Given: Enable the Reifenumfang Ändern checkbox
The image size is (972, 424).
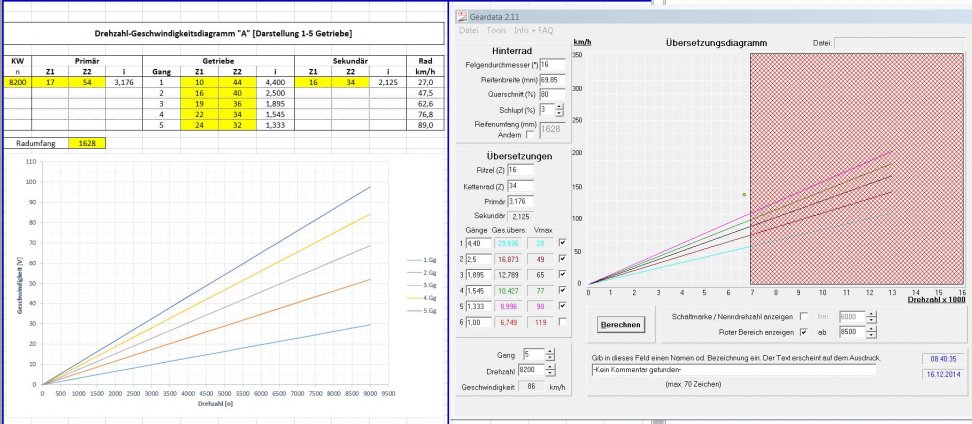Looking at the screenshot, I should [x=530, y=134].
